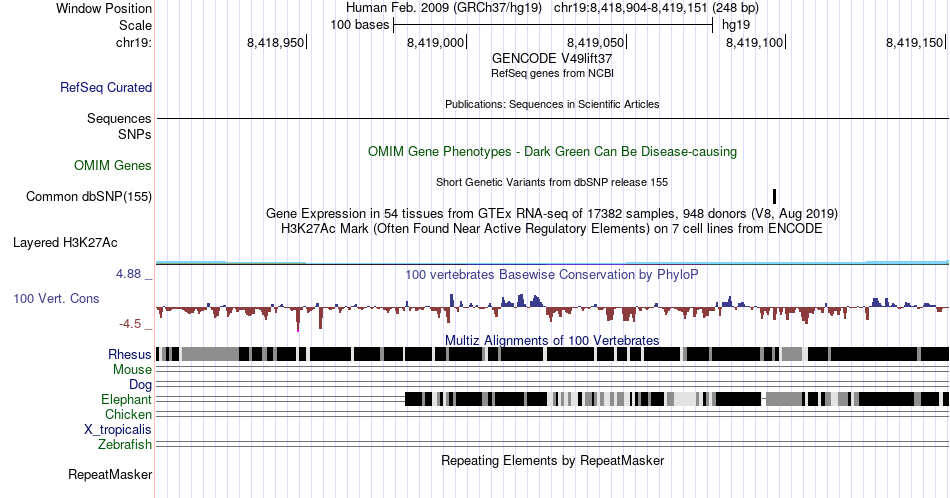The height and width of the screenshot is (498, 950).
Task: Select the Mouse alignment row label
Action: 132,370
